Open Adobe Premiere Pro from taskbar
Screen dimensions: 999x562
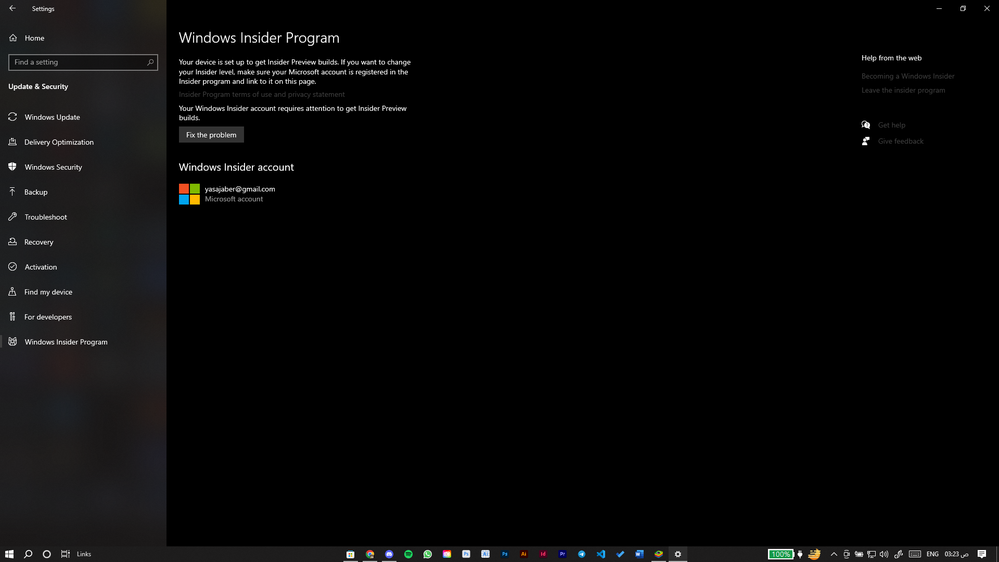tap(563, 554)
